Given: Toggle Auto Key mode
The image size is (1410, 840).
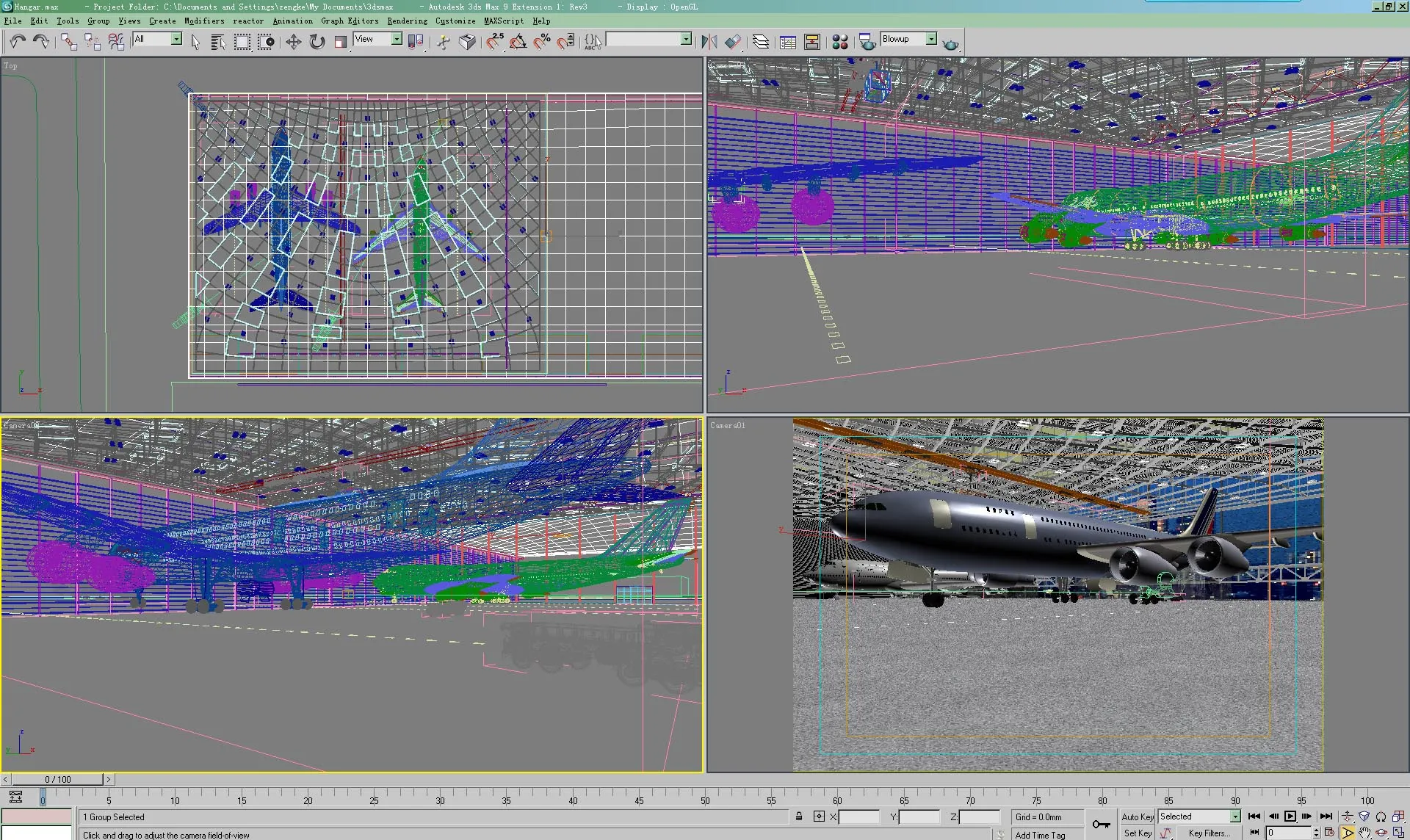Looking at the screenshot, I should (x=1137, y=817).
